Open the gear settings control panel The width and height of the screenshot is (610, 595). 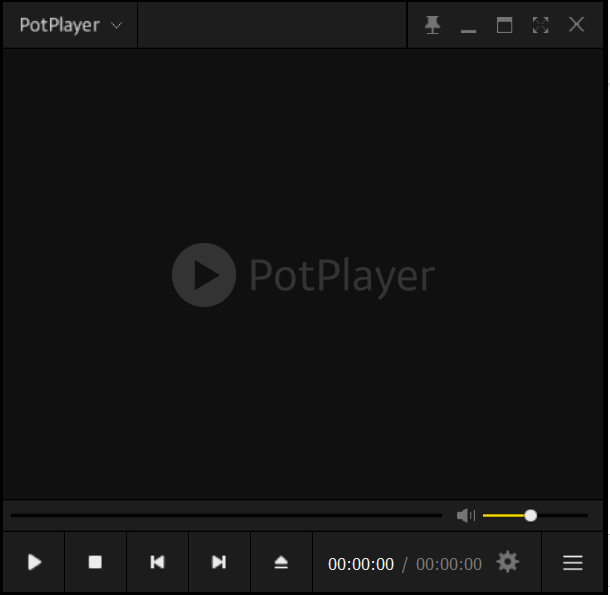coord(508,562)
